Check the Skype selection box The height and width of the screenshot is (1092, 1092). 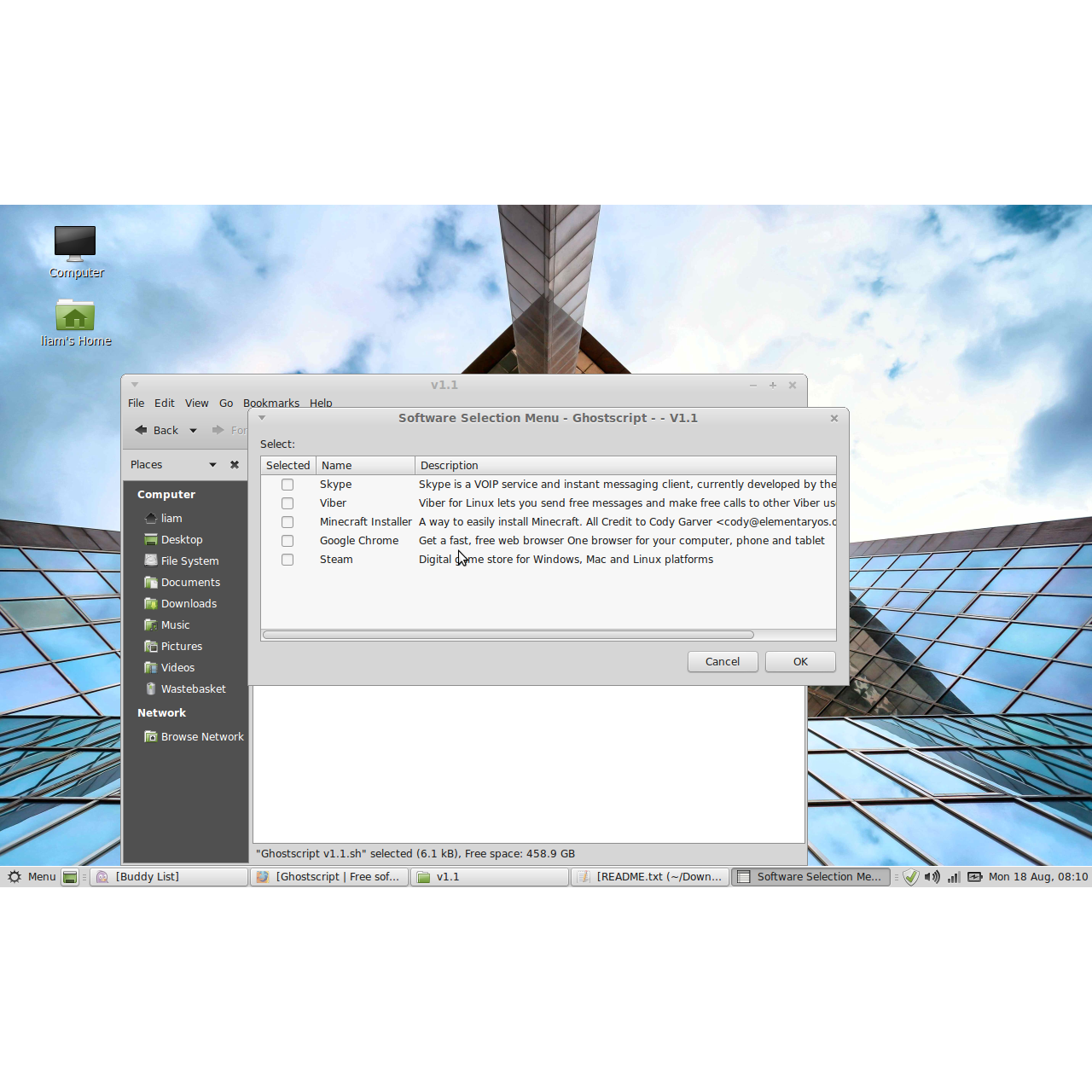pos(288,484)
